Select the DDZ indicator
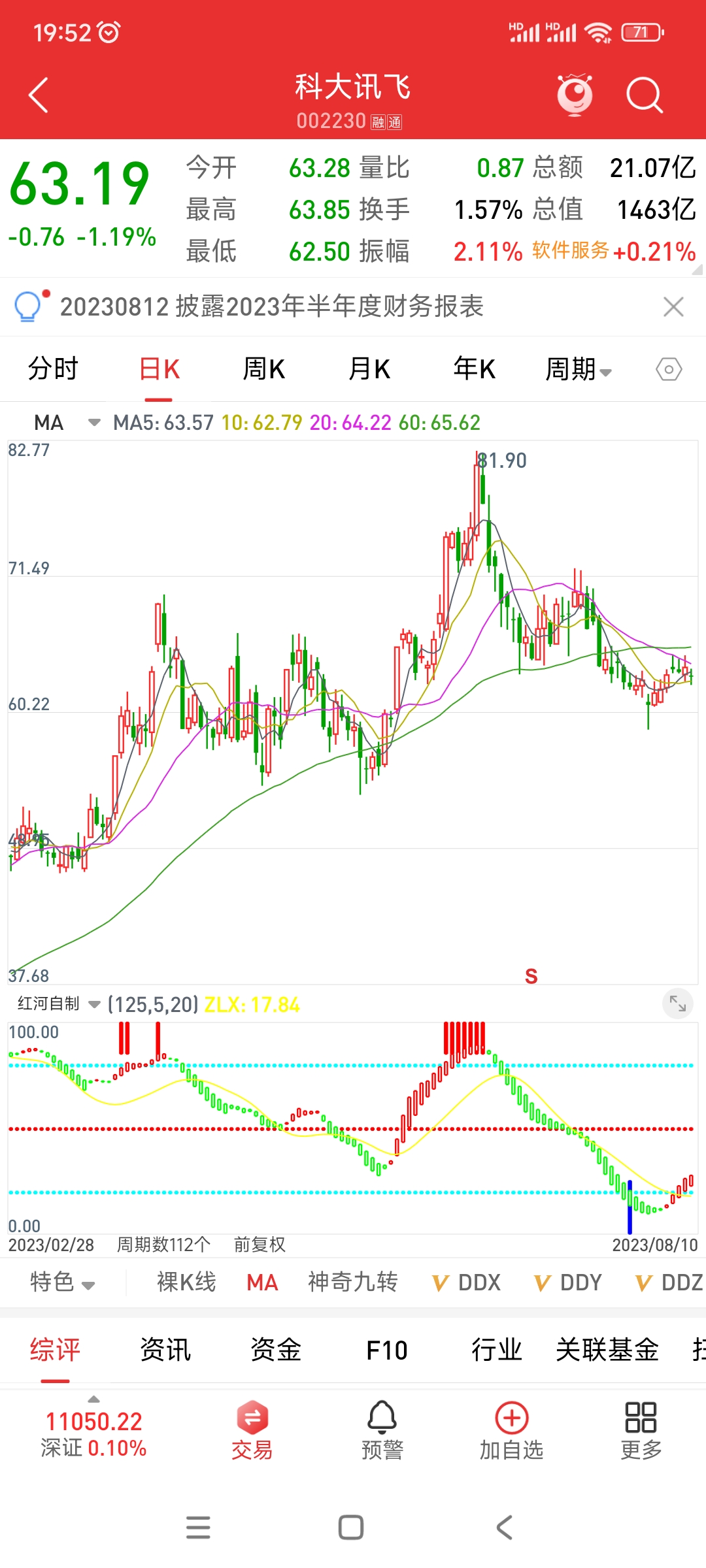The height and width of the screenshot is (1568, 706). point(669,1282)
